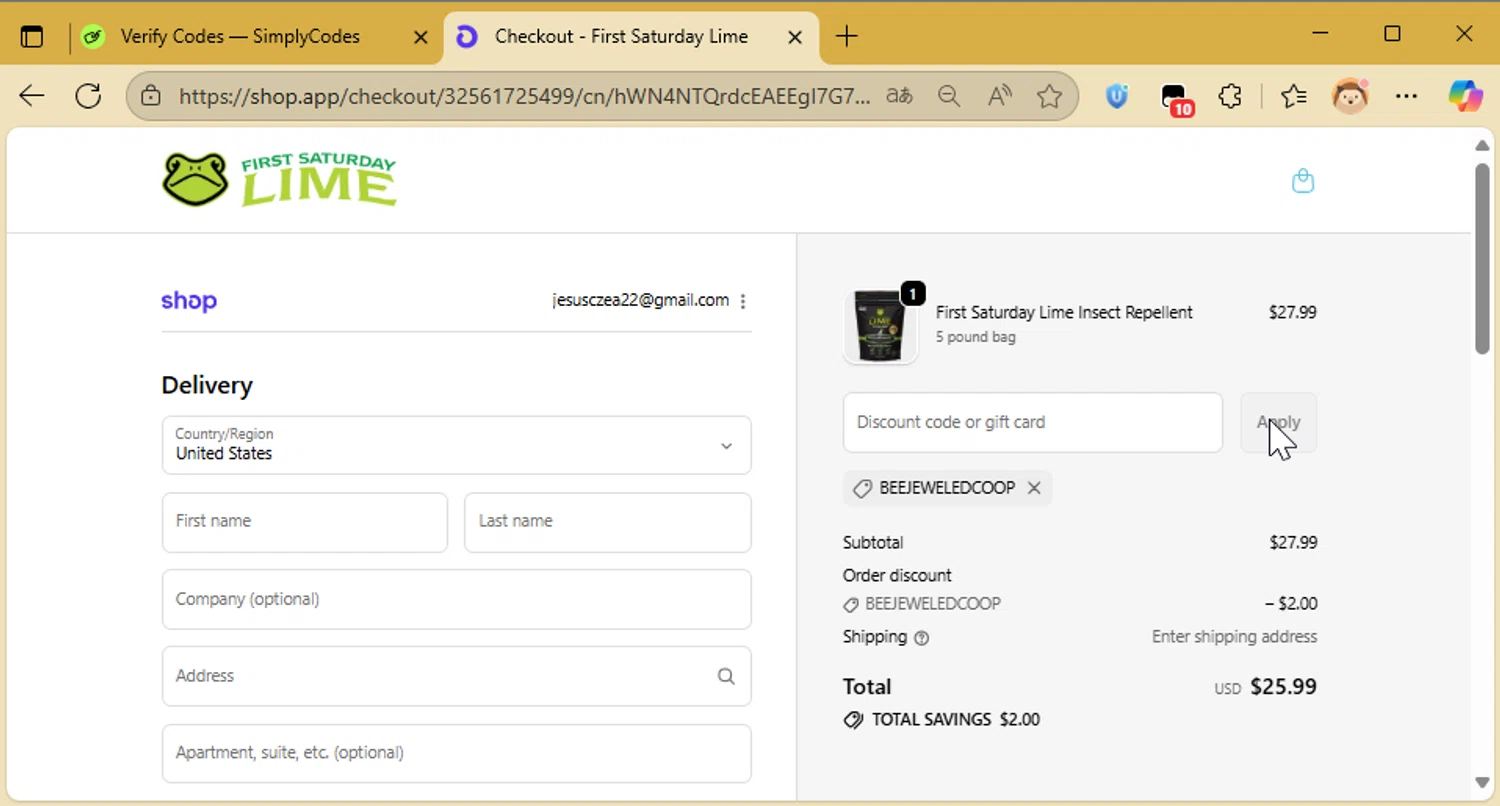Click the Apply discount button
This screenshot has width=1500, height=806.
(x=1279, y=422)
